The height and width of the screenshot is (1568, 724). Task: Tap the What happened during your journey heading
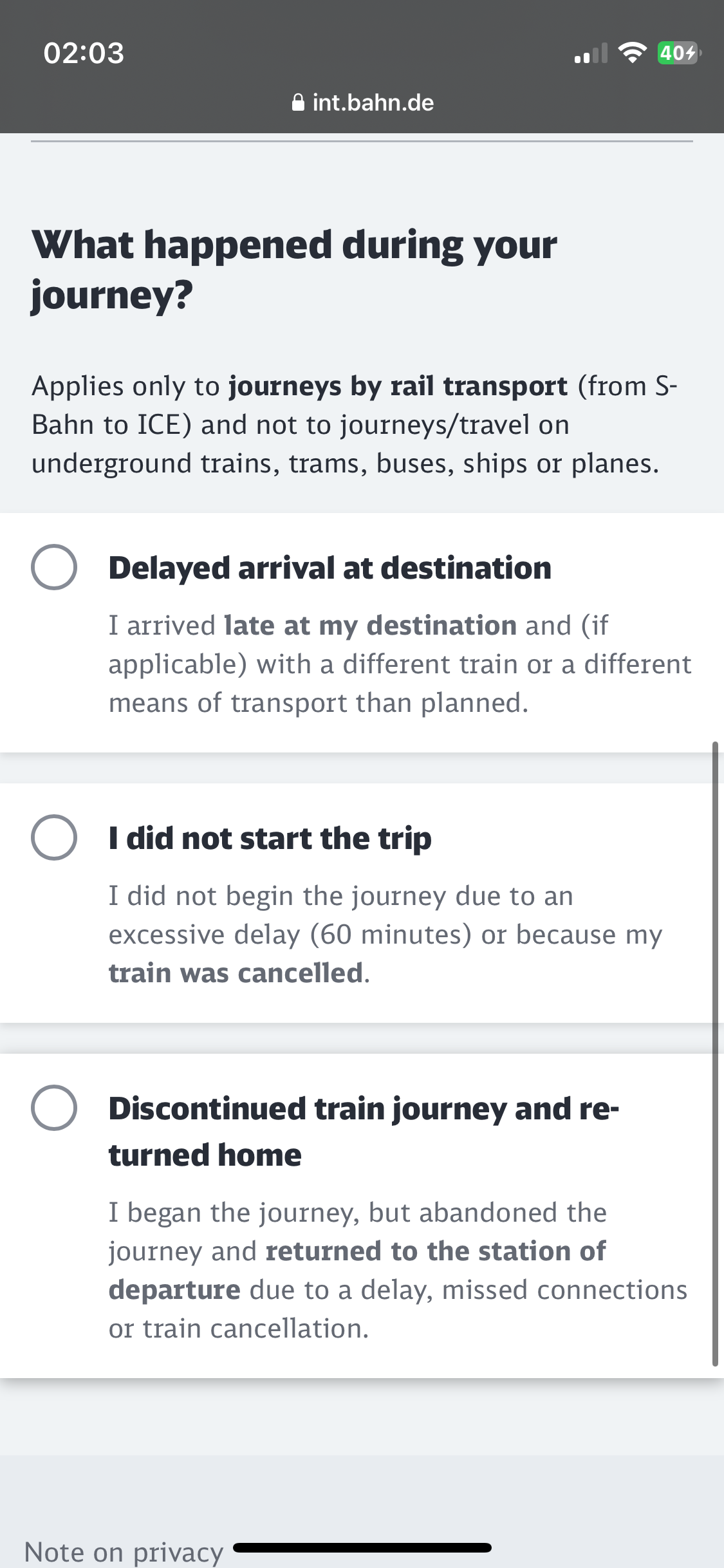tap(294, 270)
